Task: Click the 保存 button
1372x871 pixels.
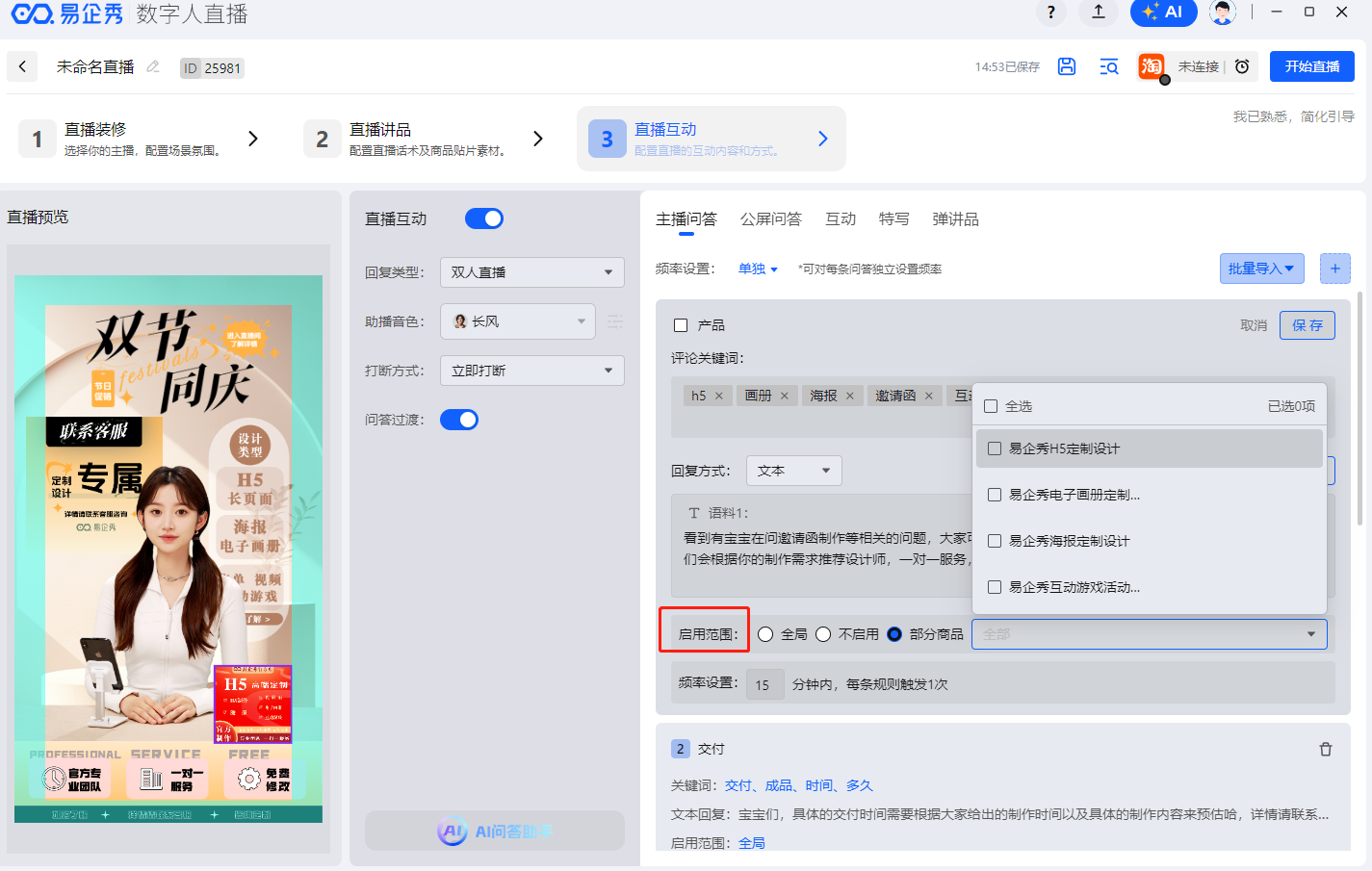Action: [x=1307, y=325]
